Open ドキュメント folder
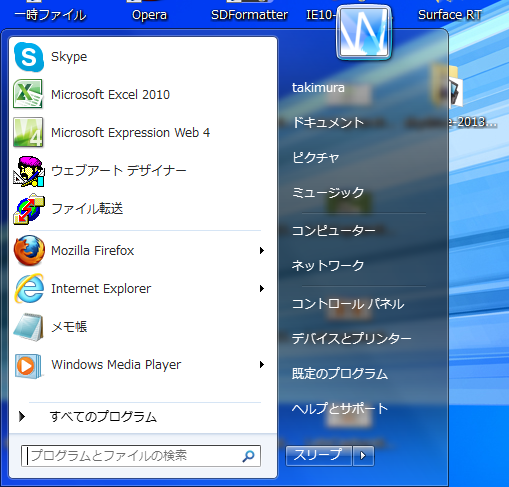 (328, 123)
